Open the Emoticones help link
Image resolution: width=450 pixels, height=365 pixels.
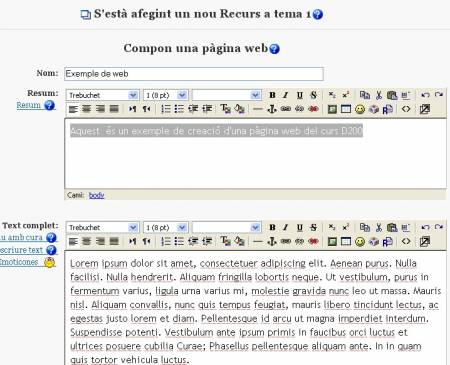click(x=27, y=262)
